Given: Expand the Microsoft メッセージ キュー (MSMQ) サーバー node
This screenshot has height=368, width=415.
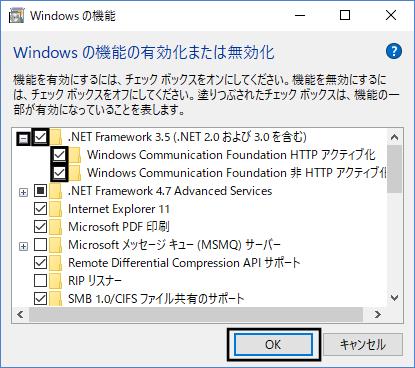Looking at the screenshot, I should (x=23, y=247).
